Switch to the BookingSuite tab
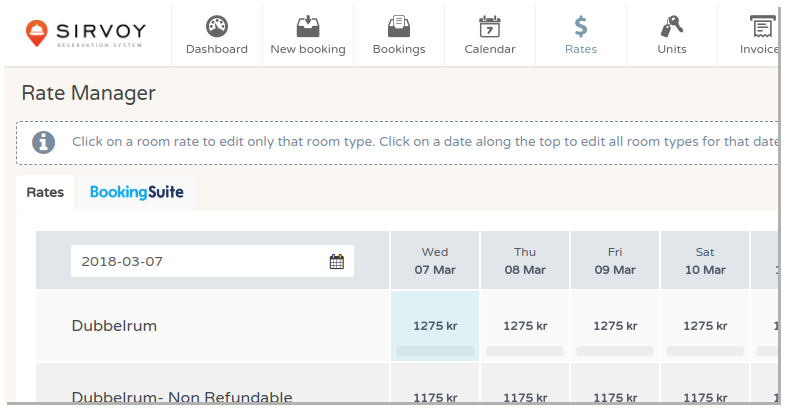This screenshot has width=790, height=417. [137, 192]
